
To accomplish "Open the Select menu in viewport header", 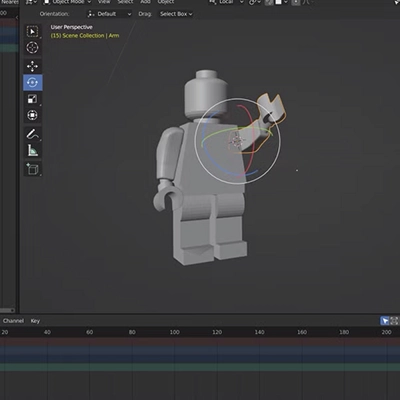I will click(125, 2).
